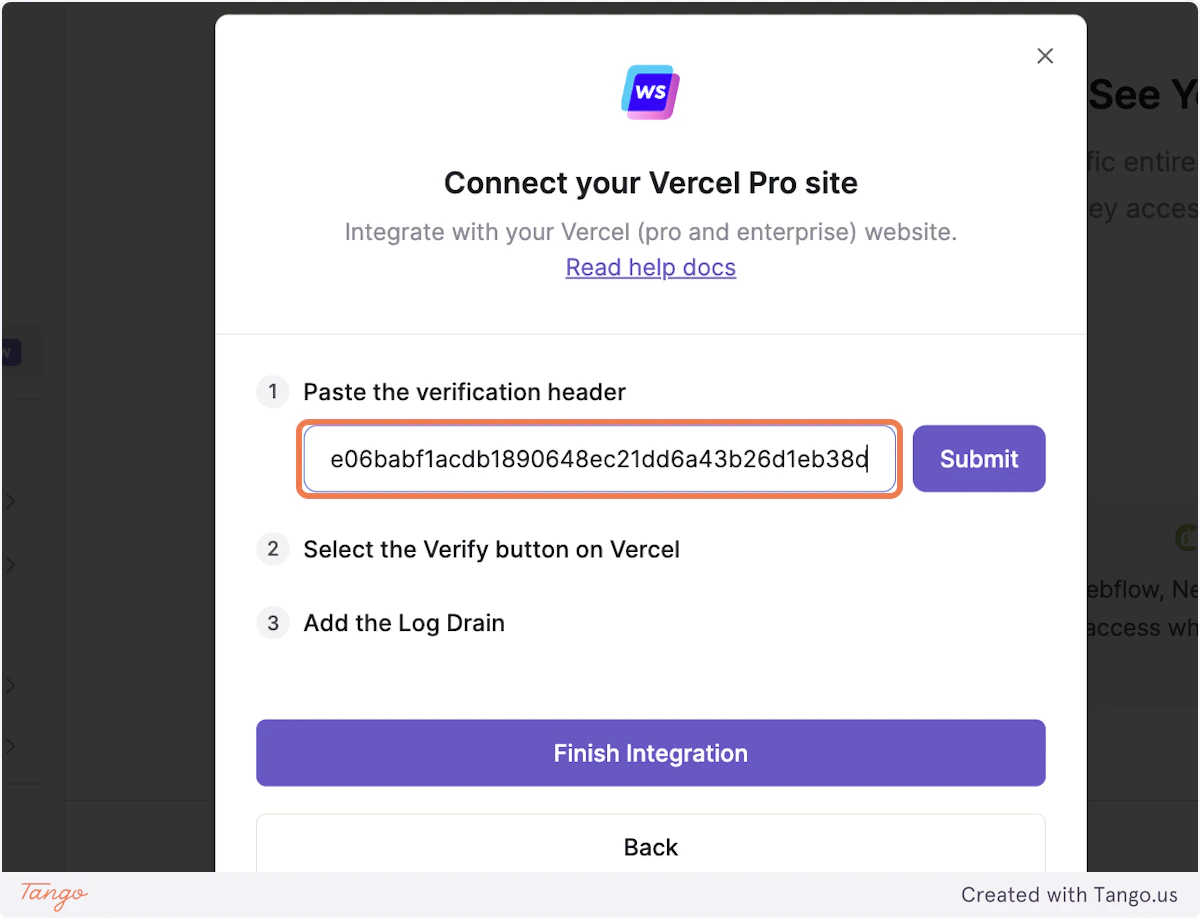
Task: Open the Read help docs link
Action: [x=650, y=267]
